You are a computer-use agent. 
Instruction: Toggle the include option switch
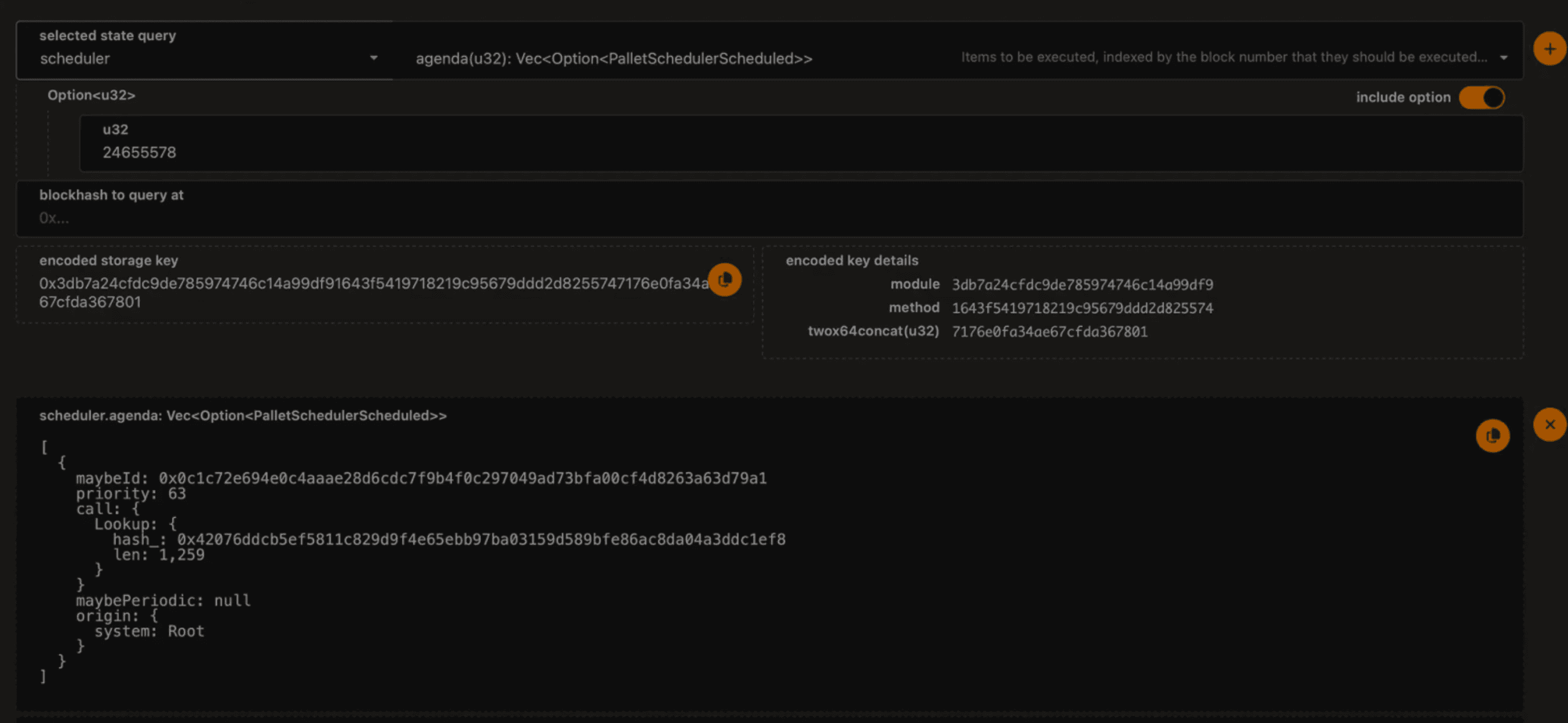1481,97
